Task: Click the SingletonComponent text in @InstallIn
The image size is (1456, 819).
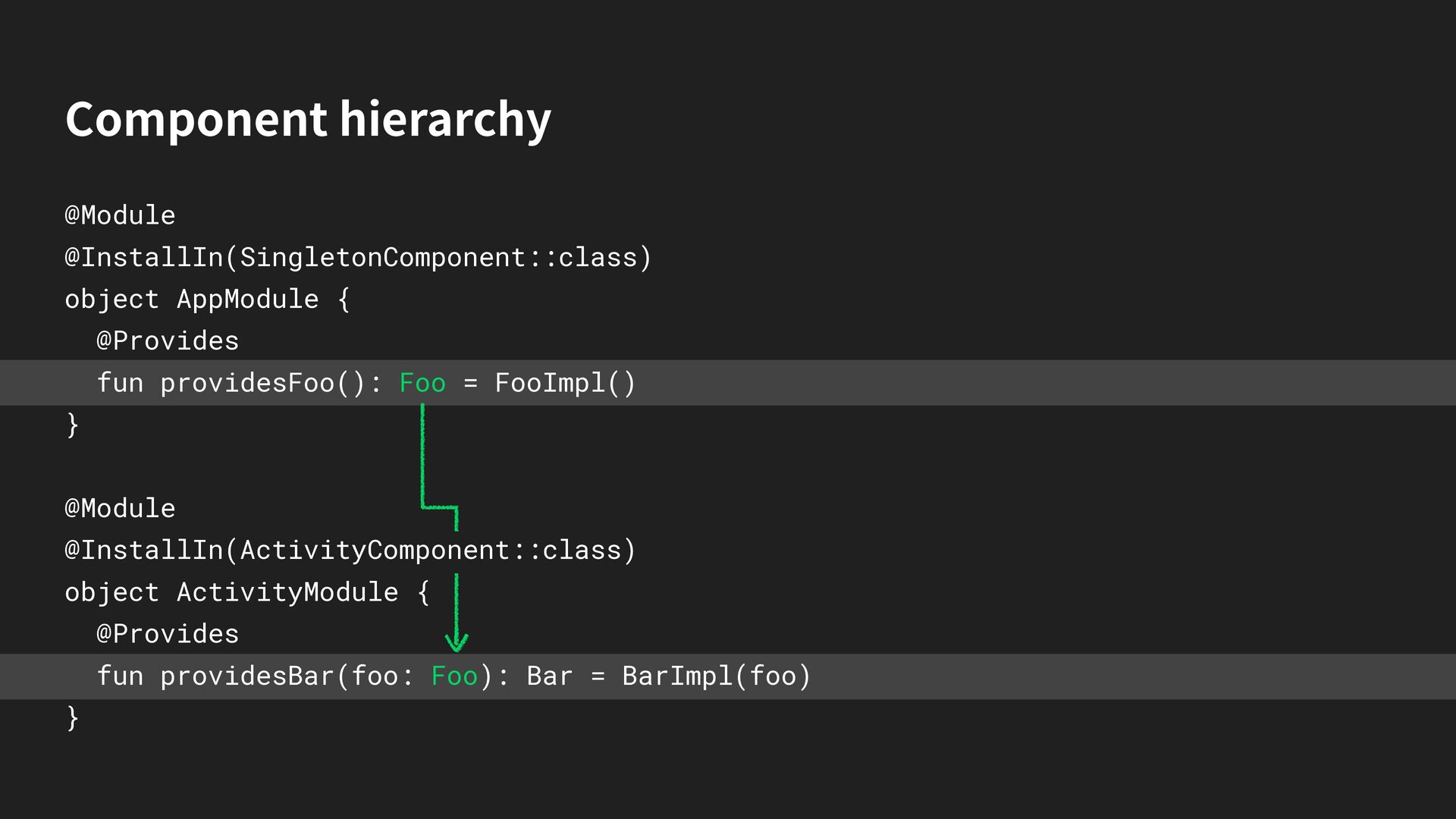Action: [382, 258]
